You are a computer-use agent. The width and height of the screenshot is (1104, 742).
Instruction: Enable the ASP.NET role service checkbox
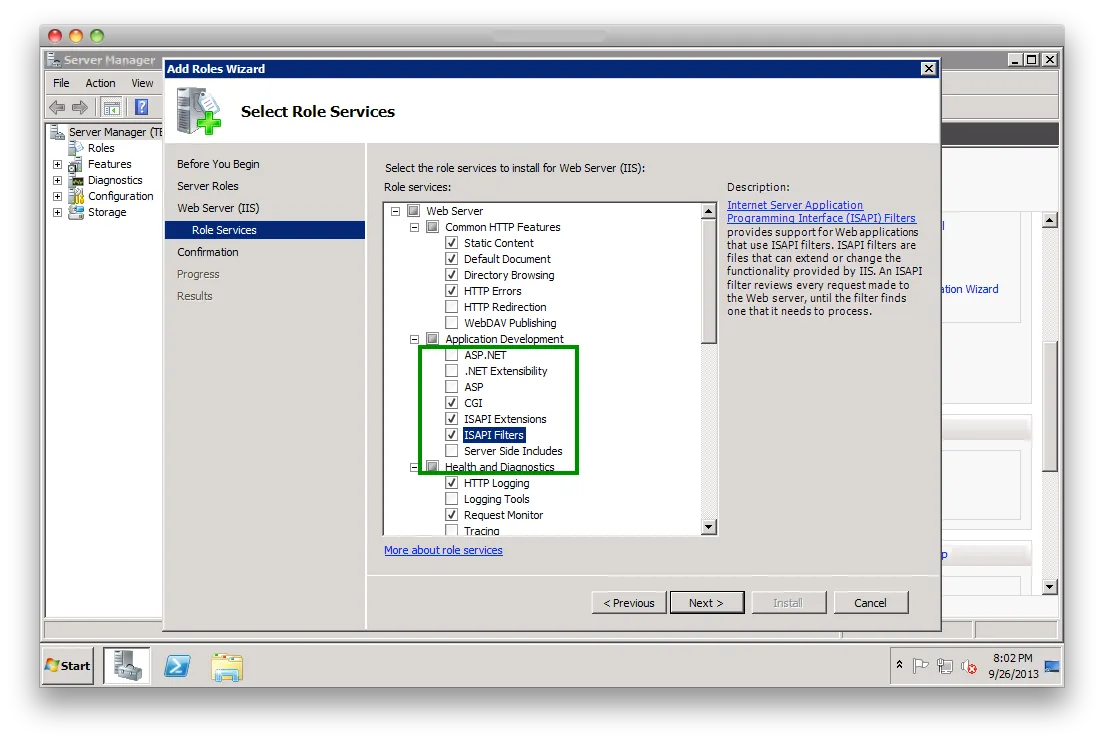(x=452, y=355)
